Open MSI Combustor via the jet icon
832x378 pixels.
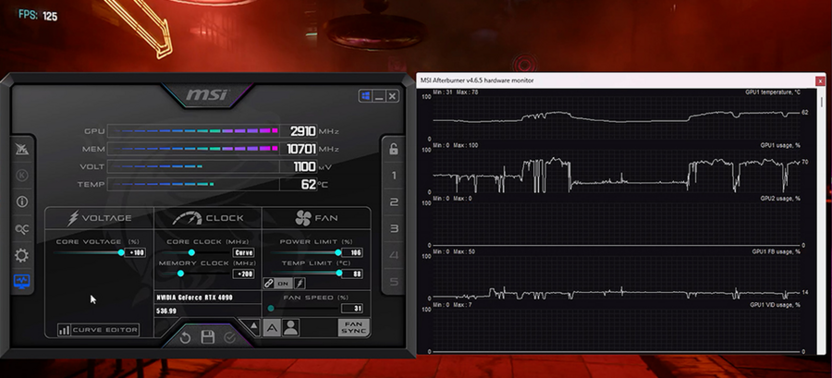pyautogui.click(x=22, y=149)
